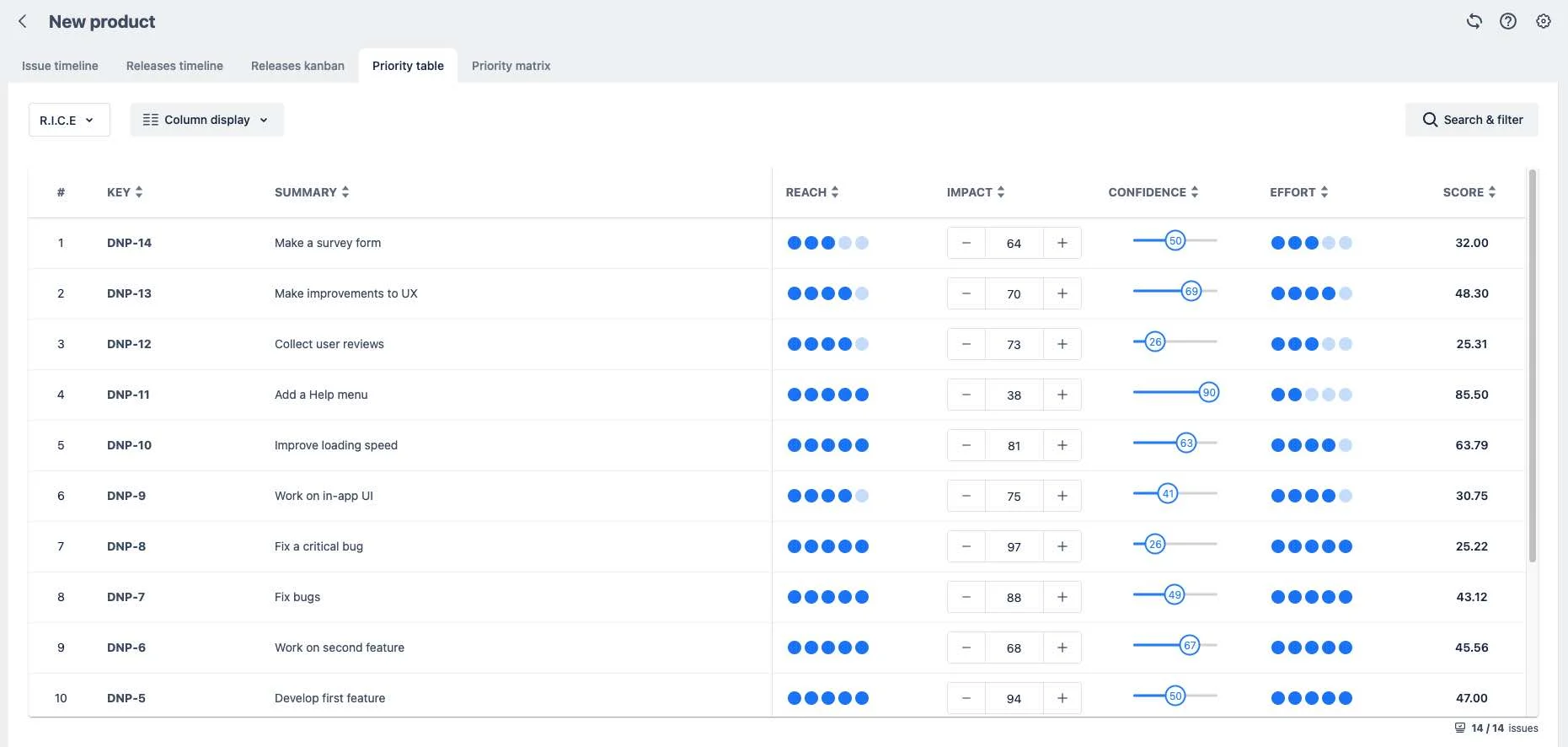Decrease impact for Improve loading speed
This screenshot has height=747, width=1568.
click(966, 445)
